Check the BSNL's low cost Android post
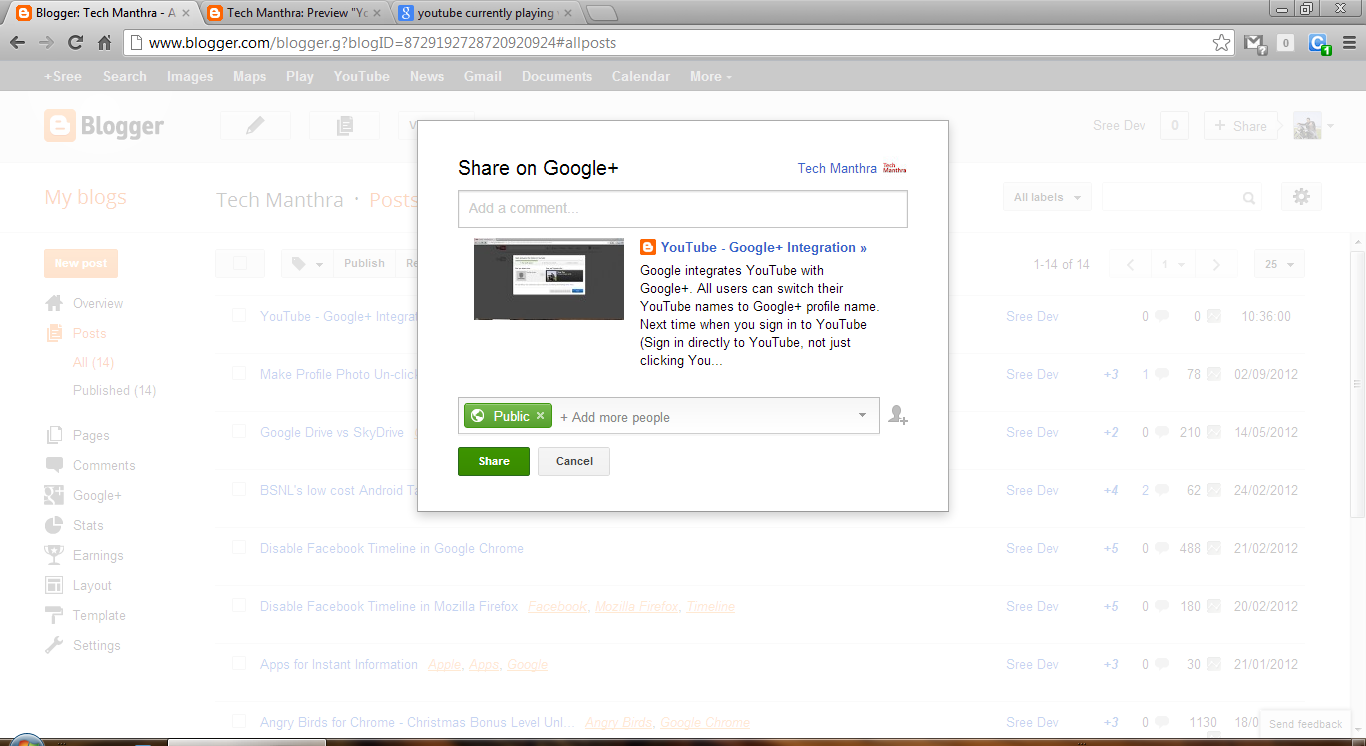 (239, 489)
